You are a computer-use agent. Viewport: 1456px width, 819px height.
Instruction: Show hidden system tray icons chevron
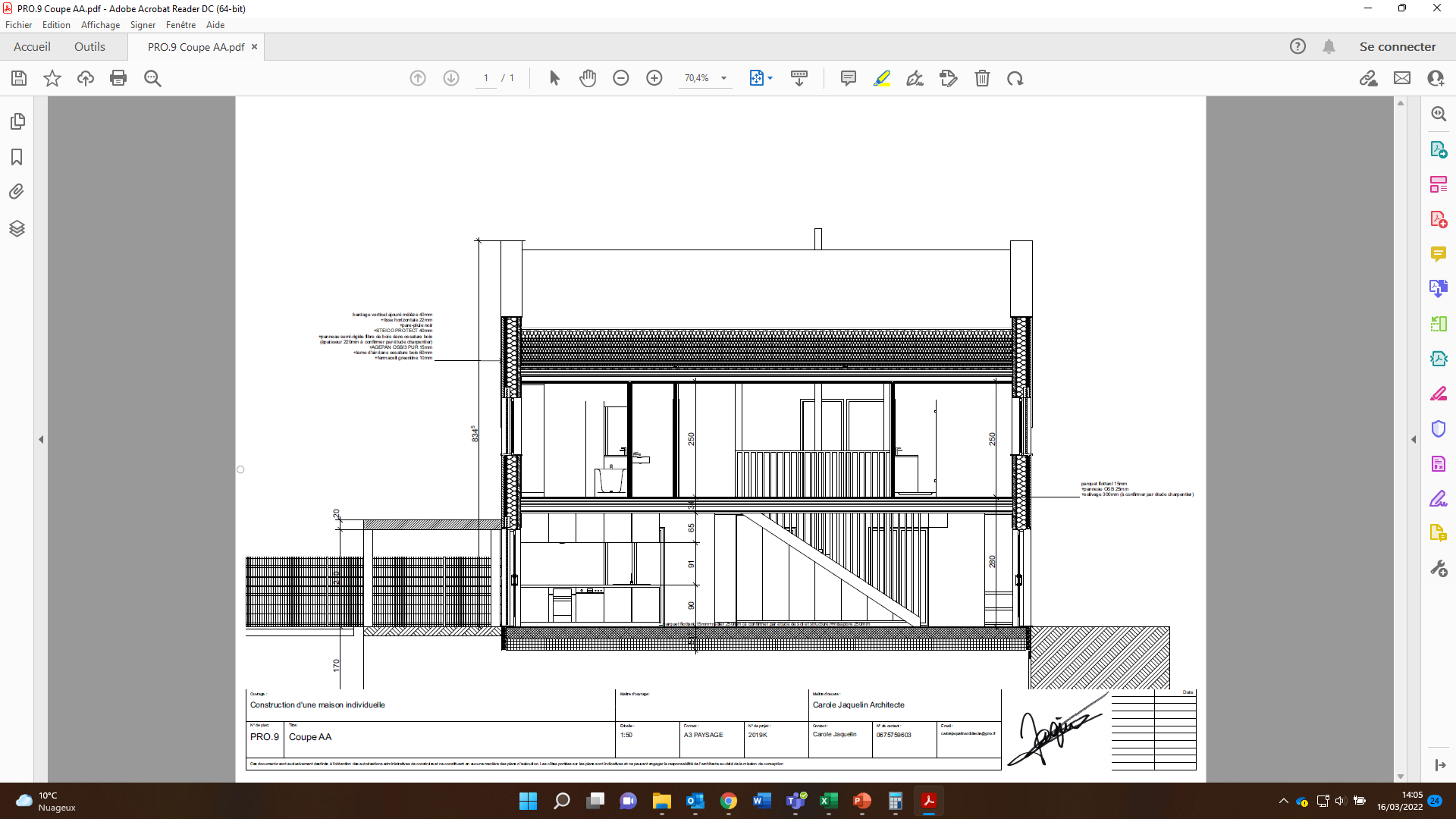point(1283,801)
